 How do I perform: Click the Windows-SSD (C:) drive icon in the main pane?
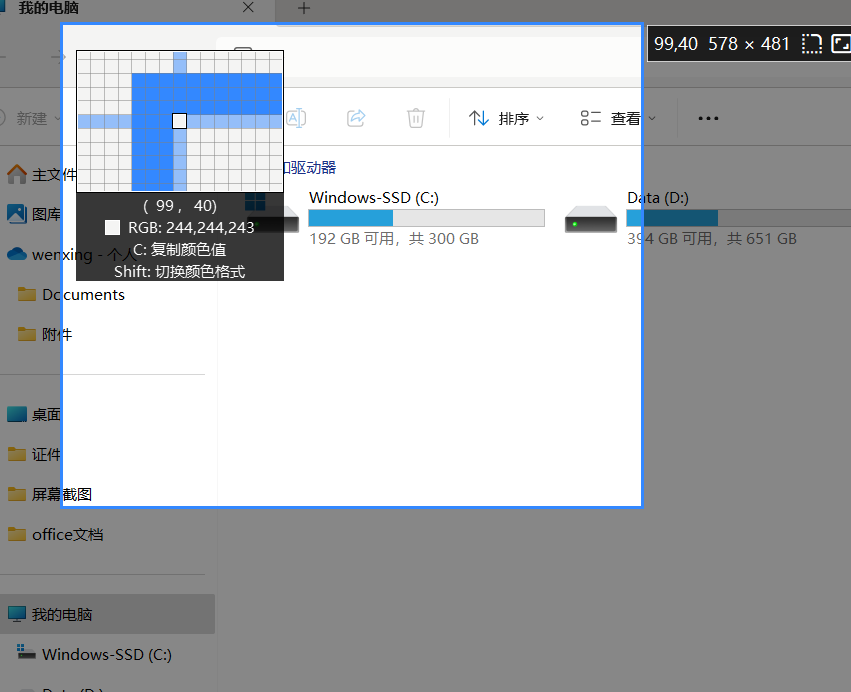pyautogui.click(x=273, y=213)
